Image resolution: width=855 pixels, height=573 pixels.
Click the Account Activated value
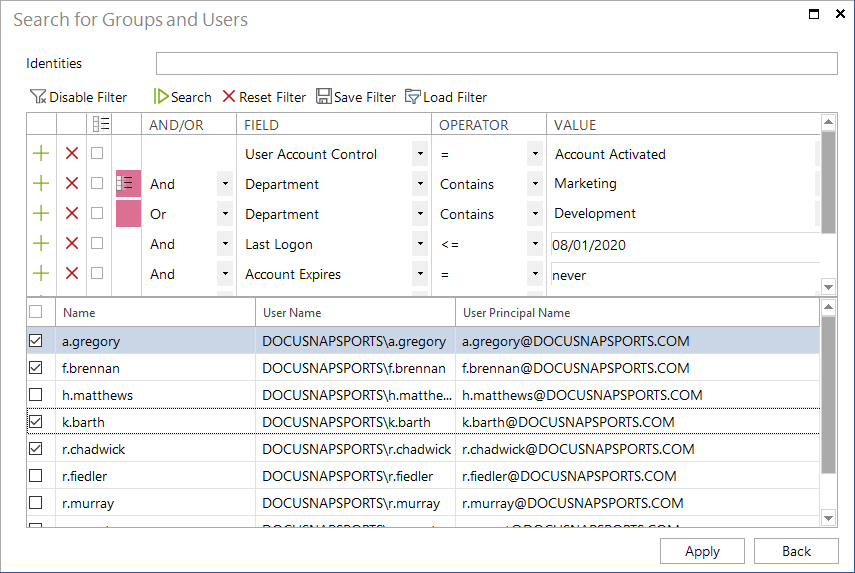(610, 154)
